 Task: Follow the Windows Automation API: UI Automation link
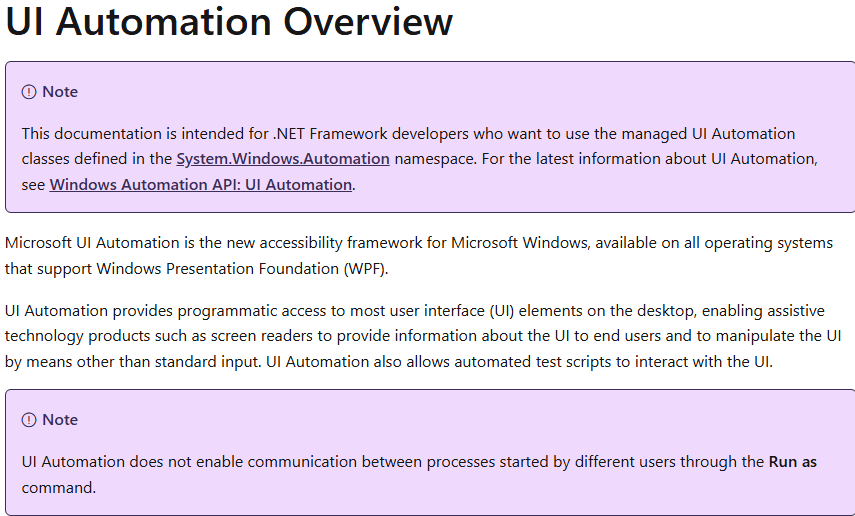pos(200,185)
